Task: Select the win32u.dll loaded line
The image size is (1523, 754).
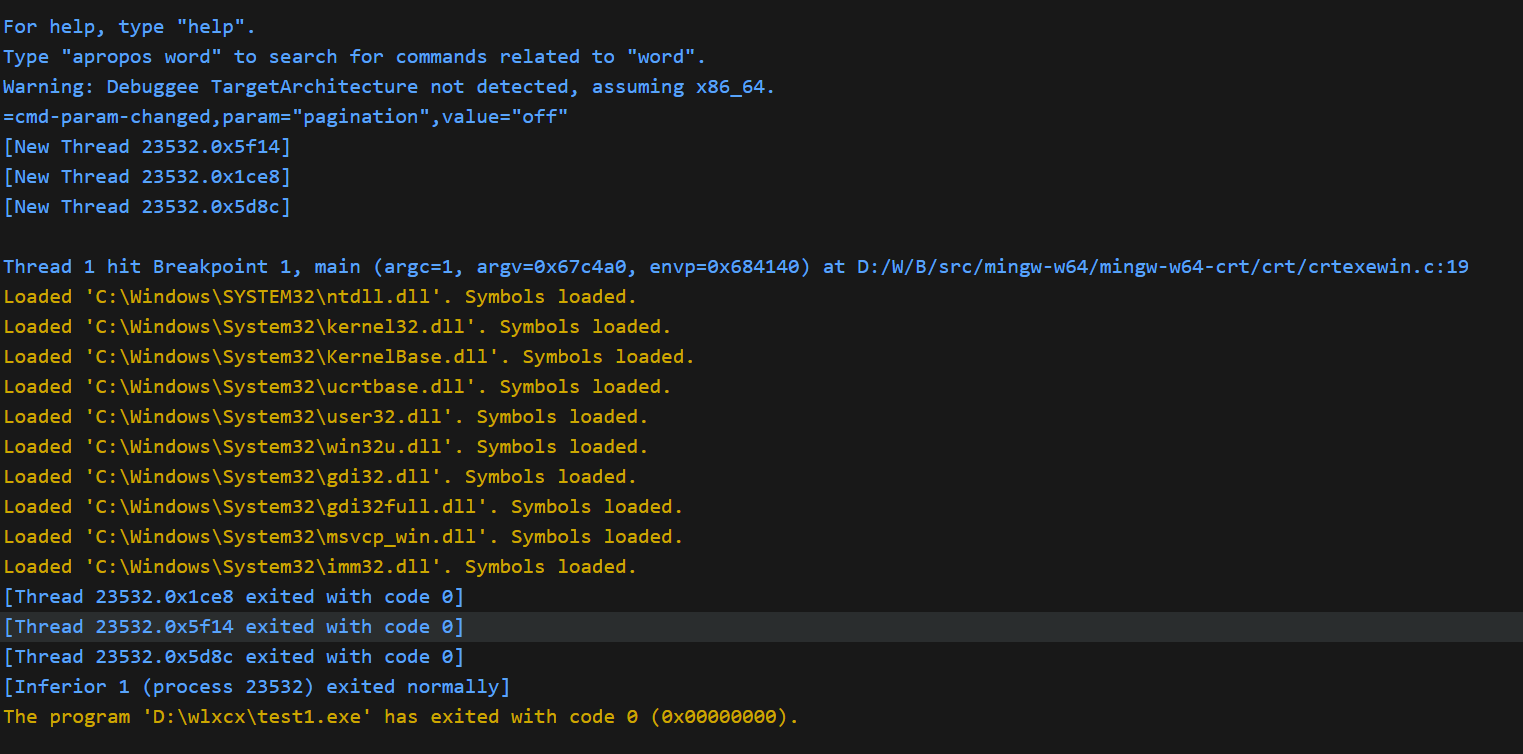Action: click(x=326, y=447)
